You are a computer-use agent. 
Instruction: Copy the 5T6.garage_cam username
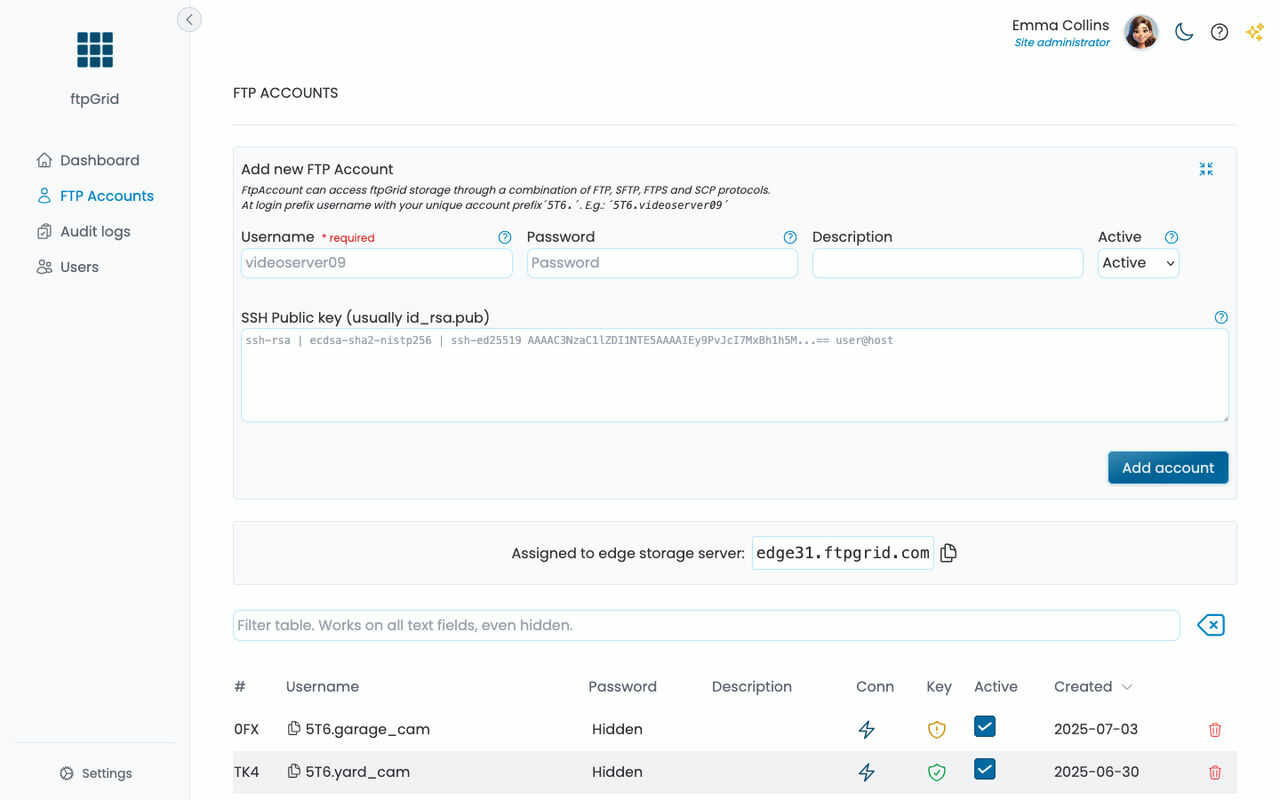coord(294,729)
